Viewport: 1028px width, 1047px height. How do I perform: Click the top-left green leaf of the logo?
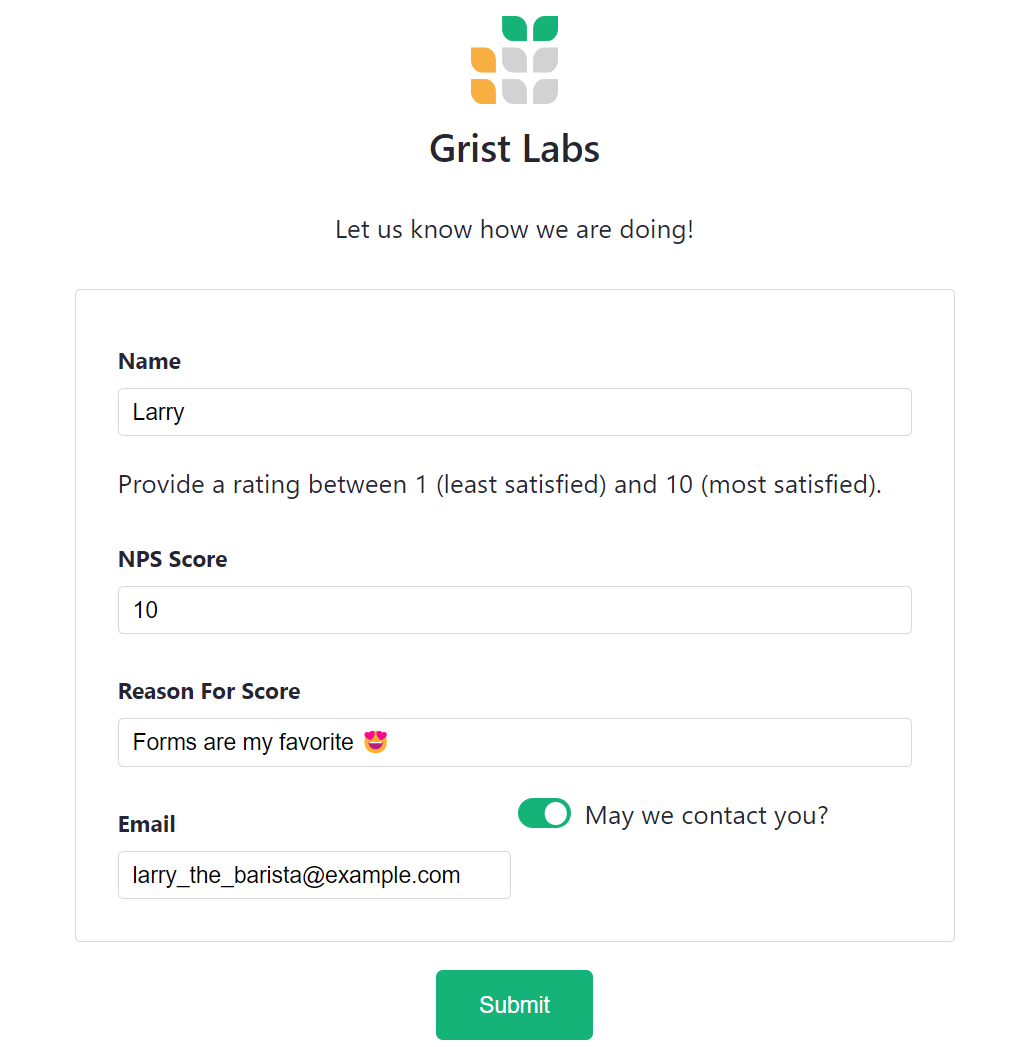515,28
